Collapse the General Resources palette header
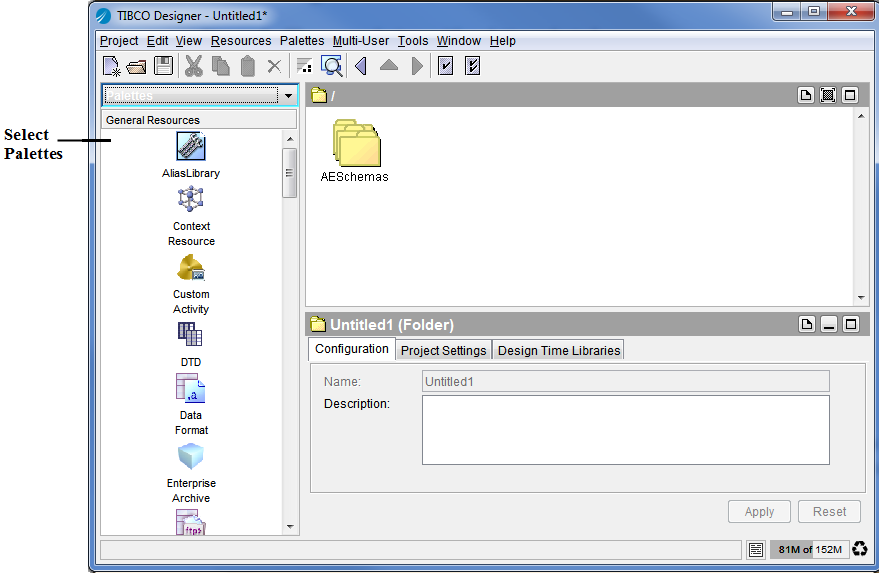 pos(198,120)
